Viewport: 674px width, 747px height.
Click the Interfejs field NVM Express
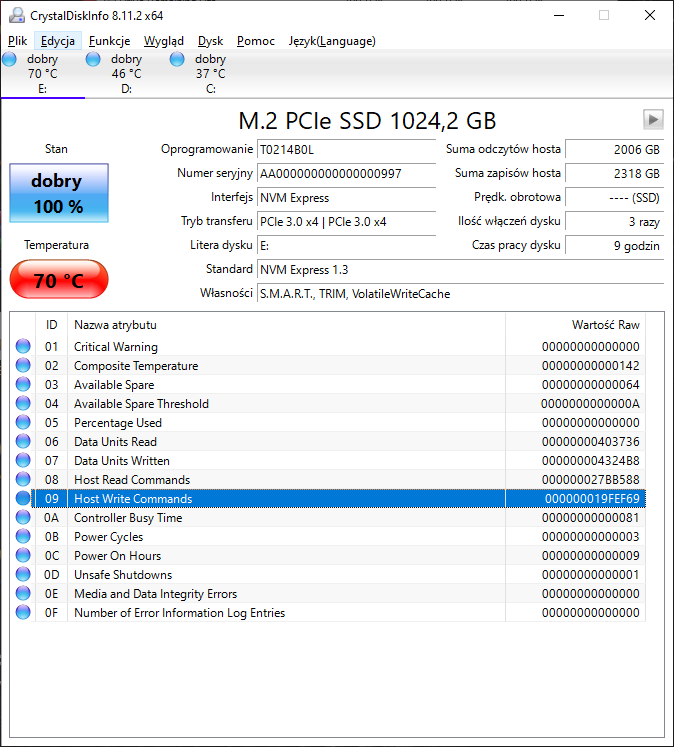pyautogui.click(x=346, y=198)
